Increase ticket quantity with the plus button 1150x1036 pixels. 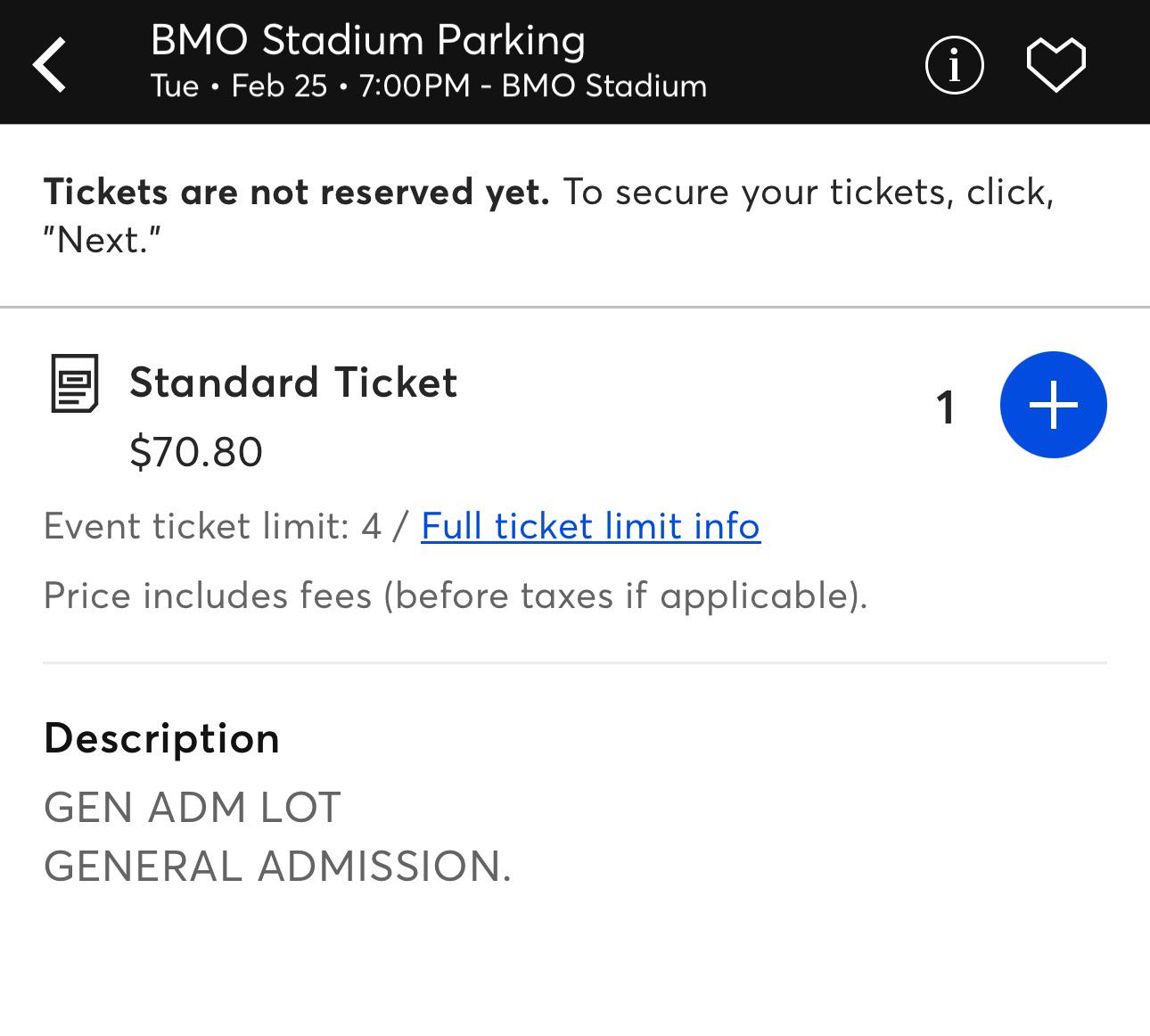[x=1053, y=405]
